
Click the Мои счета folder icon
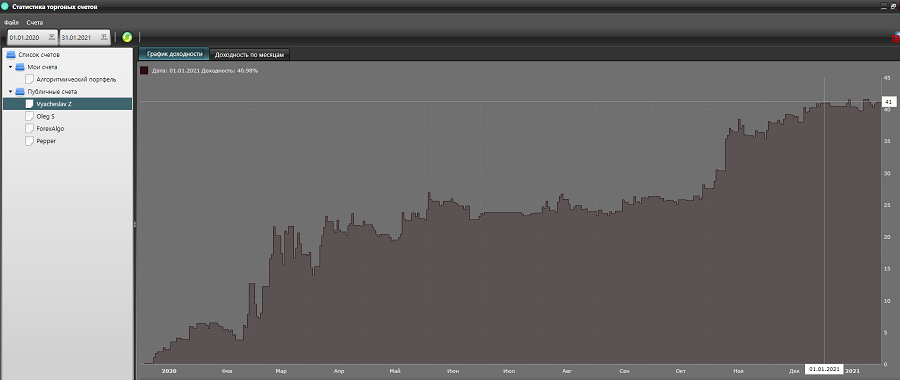click(20, 67)
